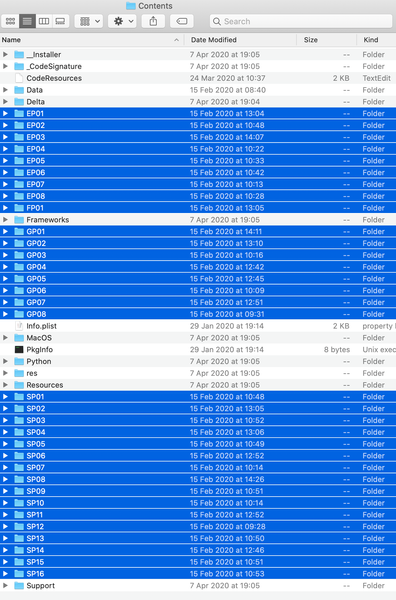This screenshot has width=396, height=600.
Task: Select the Support folder
Action: click(198, 585)
